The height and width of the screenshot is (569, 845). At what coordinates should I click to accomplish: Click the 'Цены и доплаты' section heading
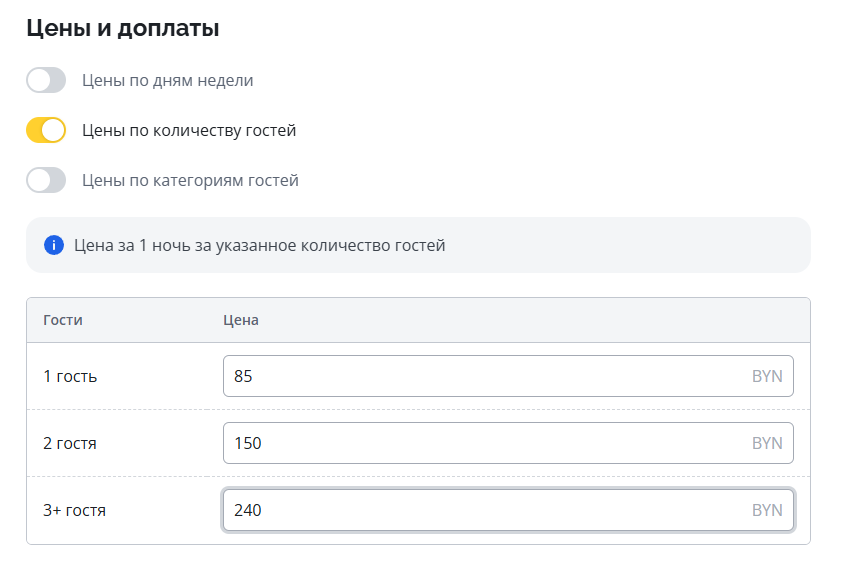pyautogui.click(x=123, y=29)
